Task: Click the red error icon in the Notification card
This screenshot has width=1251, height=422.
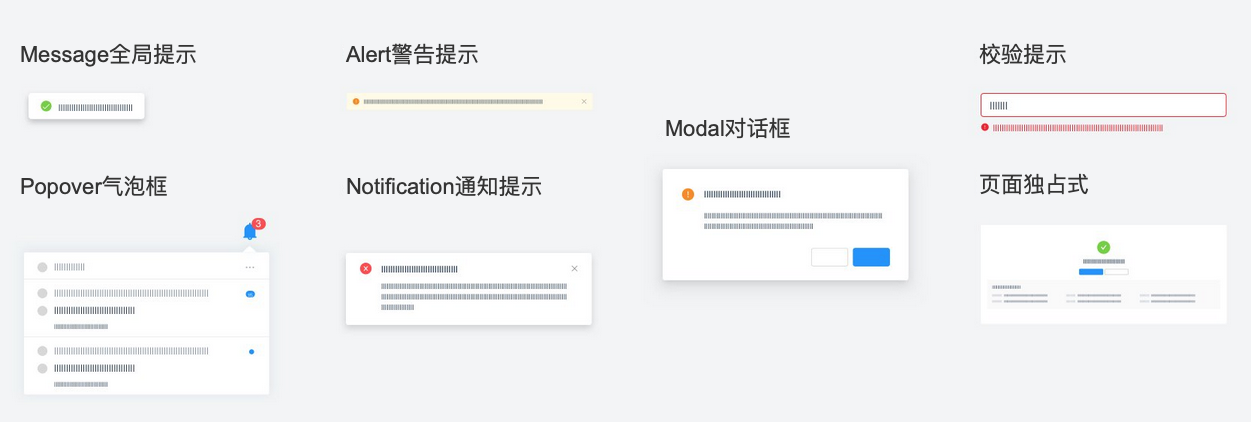Action: 366,268
